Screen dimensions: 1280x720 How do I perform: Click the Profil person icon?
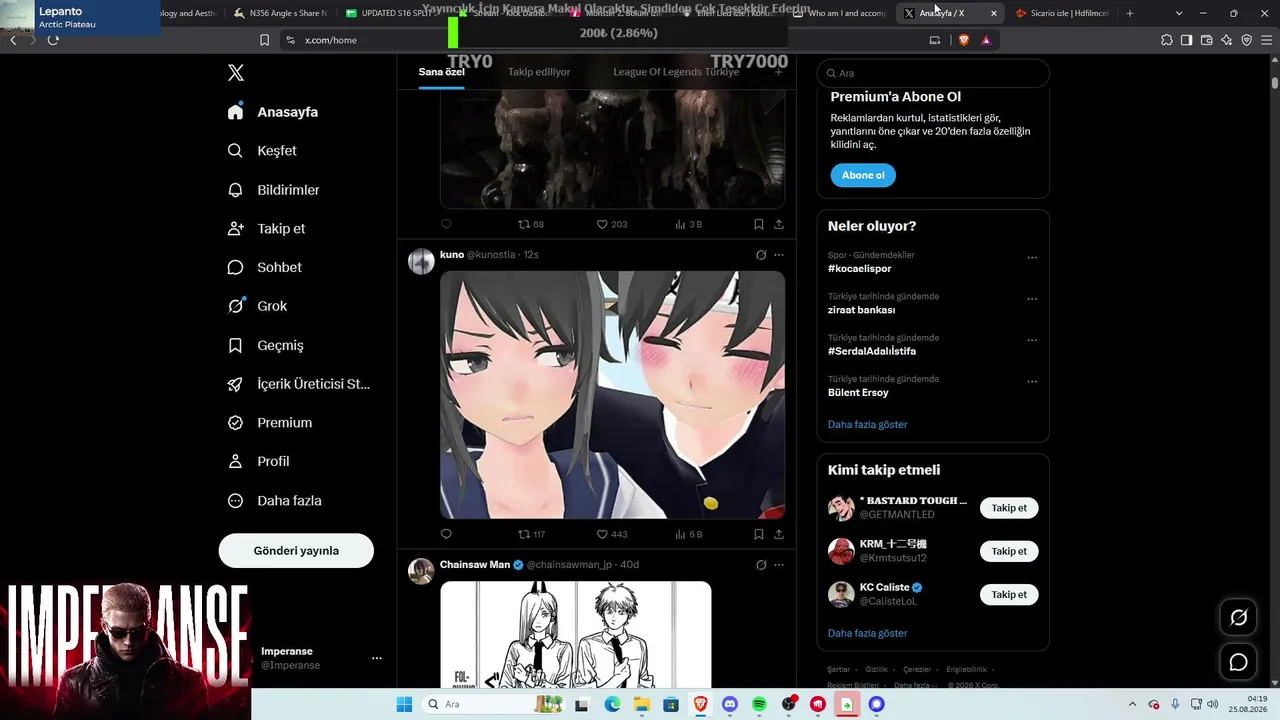(x=236, y=462)
